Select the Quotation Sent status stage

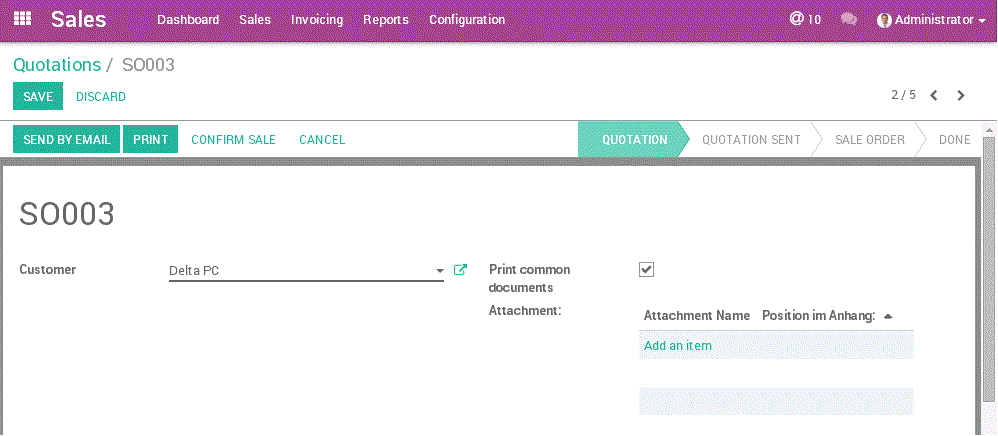pyautogui.click(x=751, y=140)
